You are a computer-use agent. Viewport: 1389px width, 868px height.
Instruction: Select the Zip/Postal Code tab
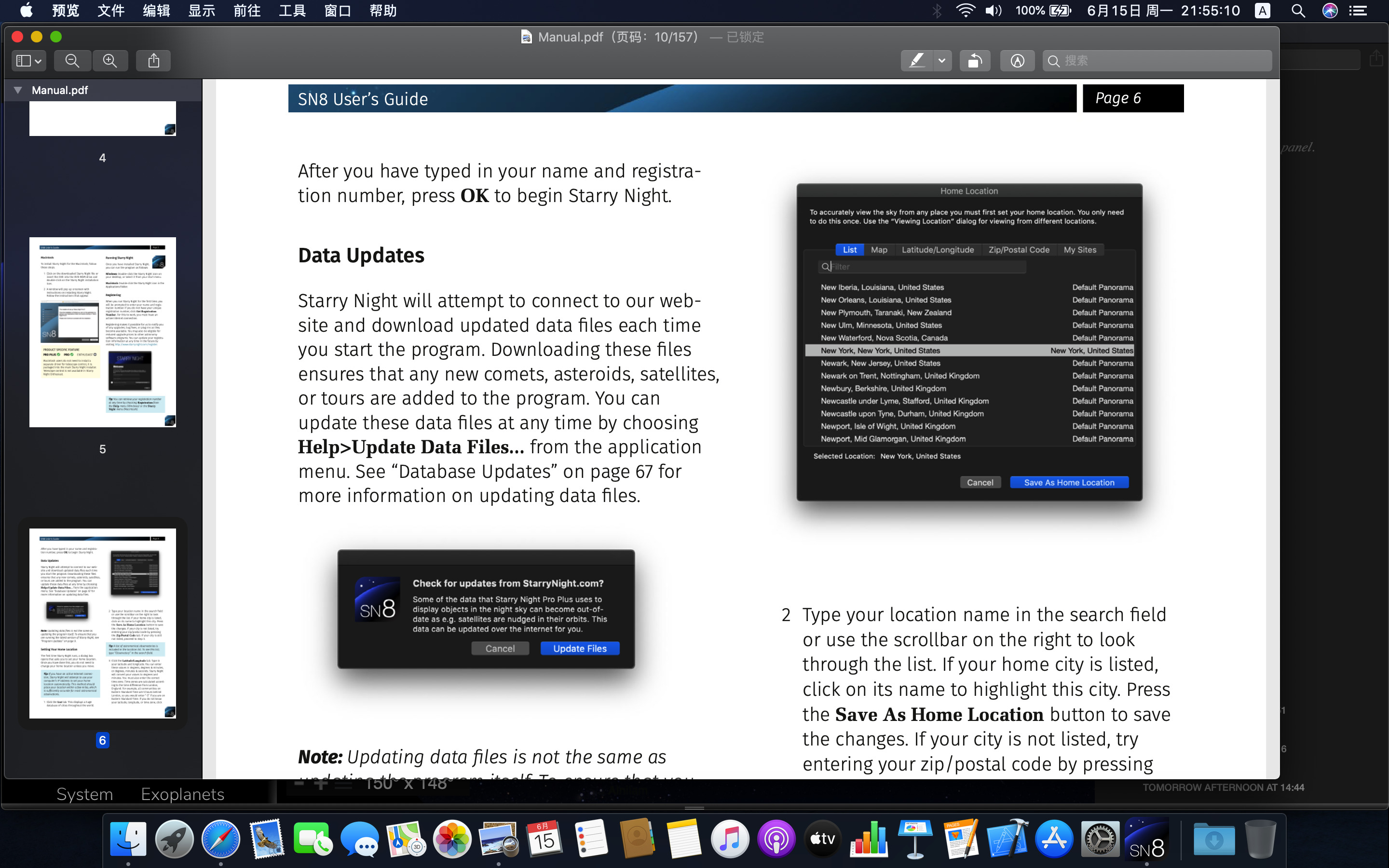click(x=1018, y=250)
